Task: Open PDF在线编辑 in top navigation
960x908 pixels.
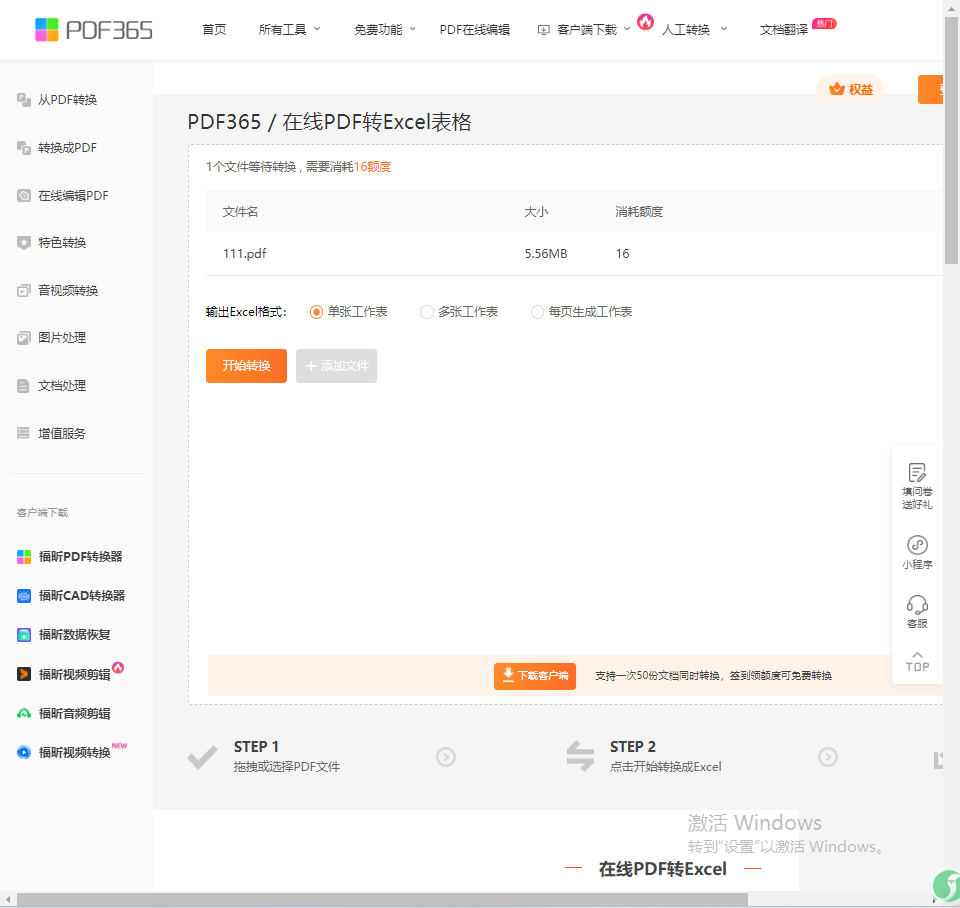Action: [474, 29]
